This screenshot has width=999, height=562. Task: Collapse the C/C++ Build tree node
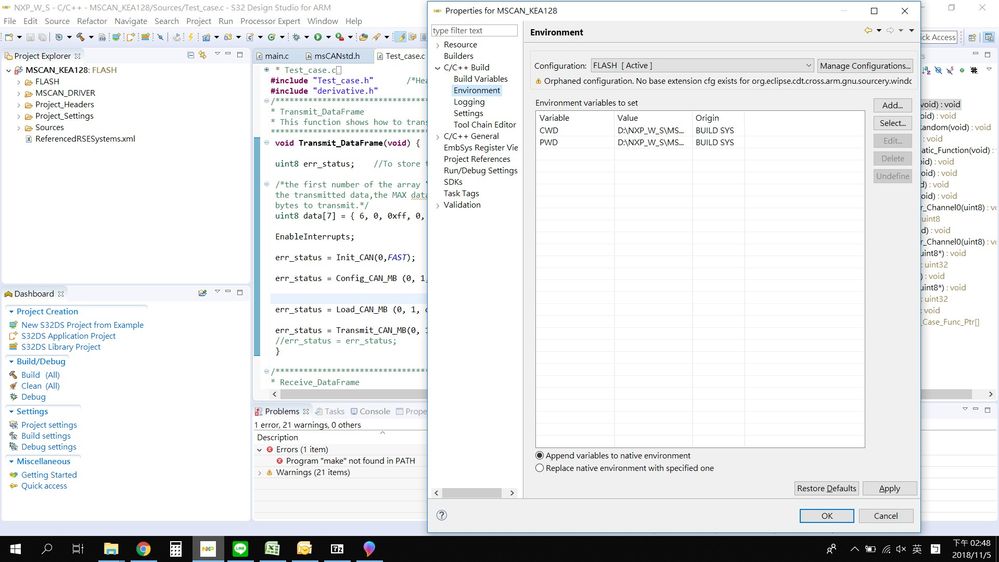[x=438, y=68]
